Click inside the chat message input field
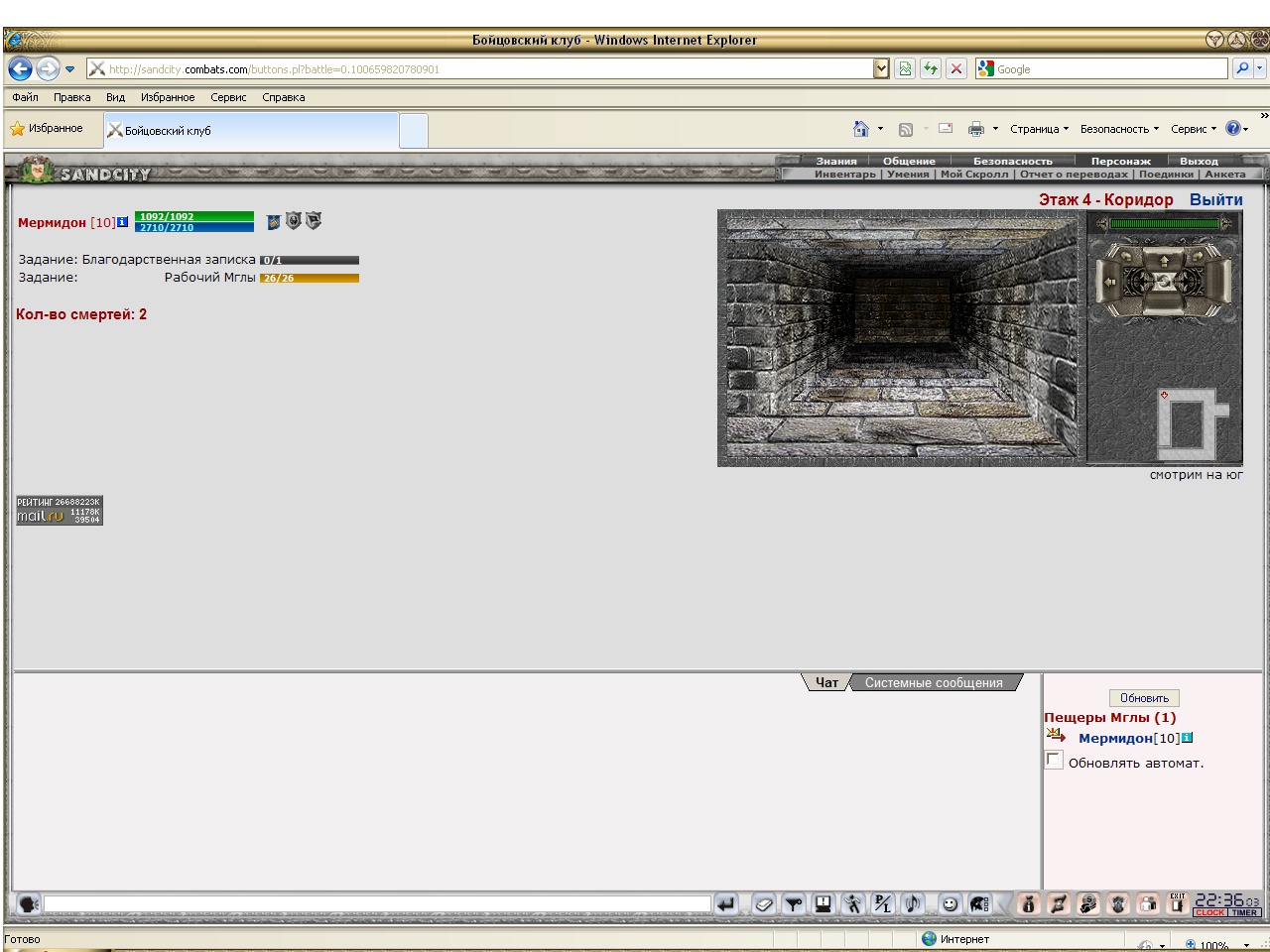 377,903
